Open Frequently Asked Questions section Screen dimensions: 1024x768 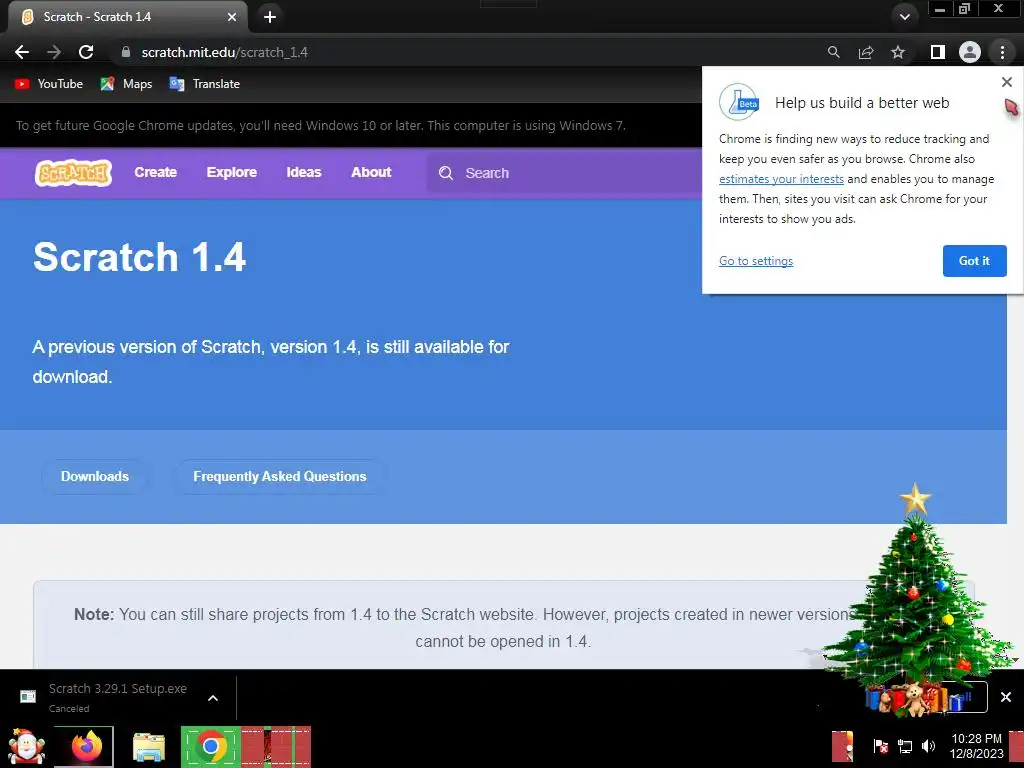[x=280, y=477]
